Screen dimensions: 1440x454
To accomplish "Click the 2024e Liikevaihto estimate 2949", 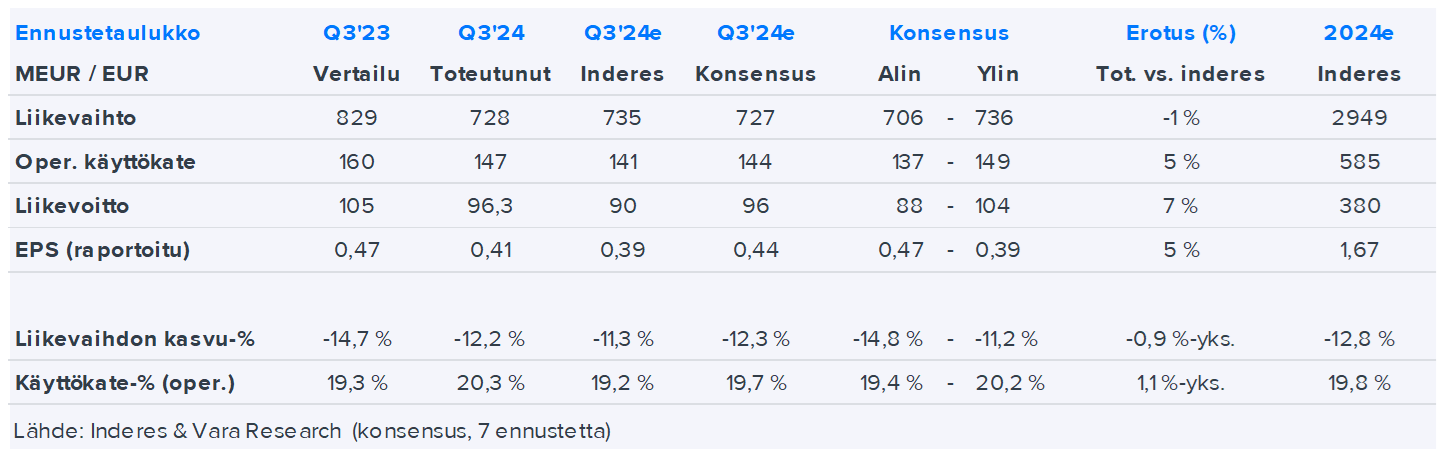I will coord(1358,118).
